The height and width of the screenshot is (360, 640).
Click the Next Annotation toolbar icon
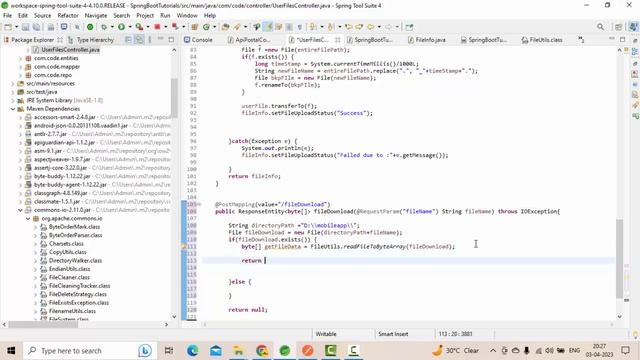tap(313, 27)
